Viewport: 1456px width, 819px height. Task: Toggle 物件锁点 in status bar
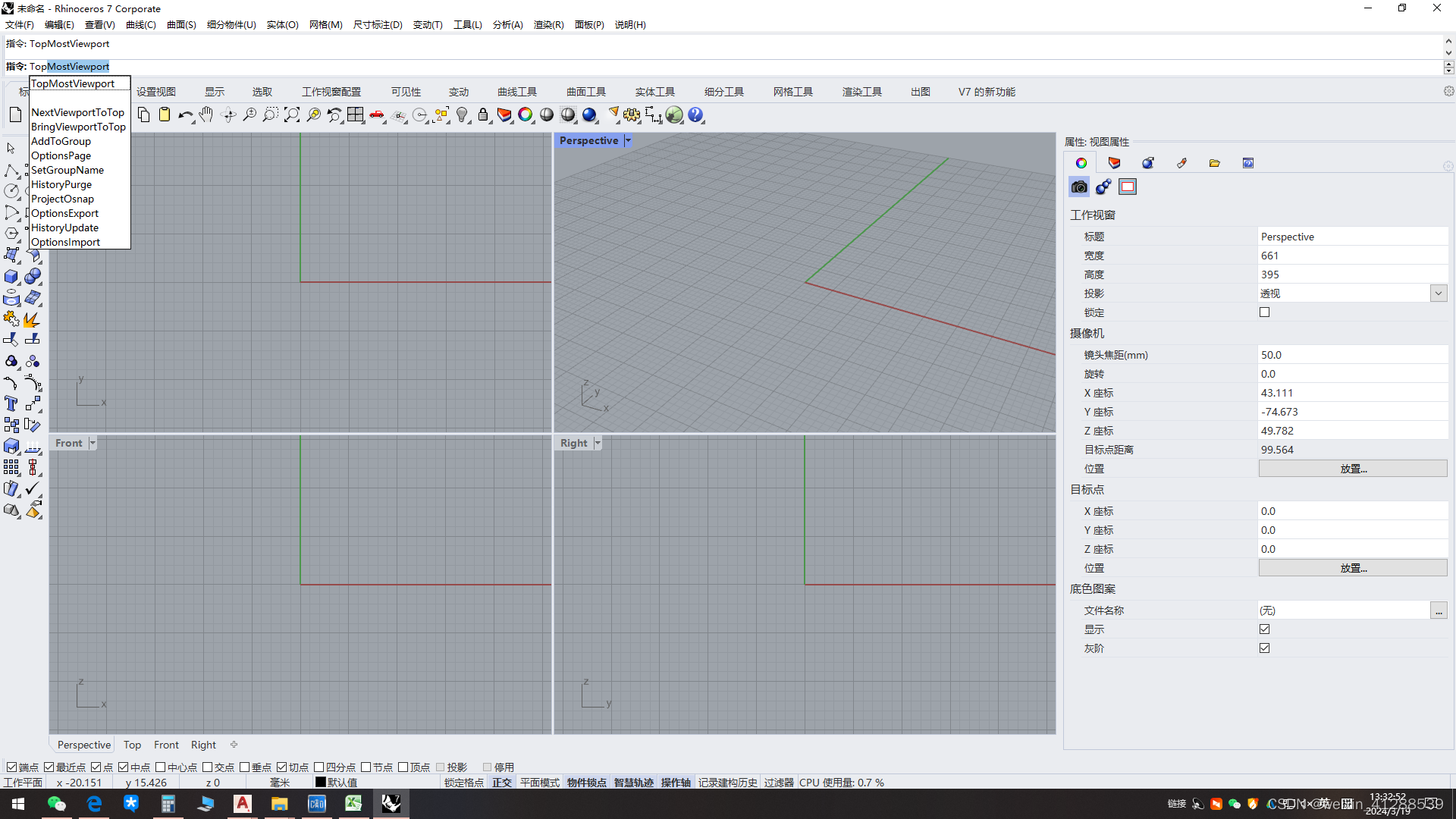(586, 783)
